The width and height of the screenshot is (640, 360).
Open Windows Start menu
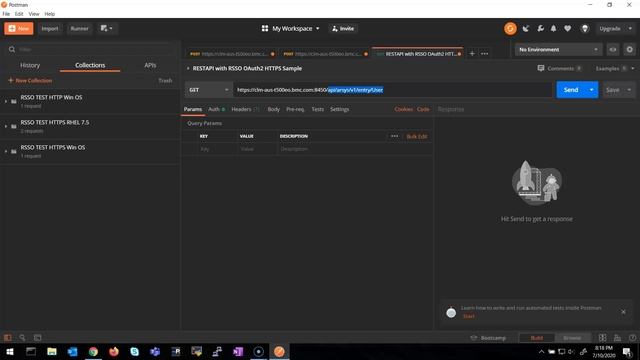[x=10, y=351]
